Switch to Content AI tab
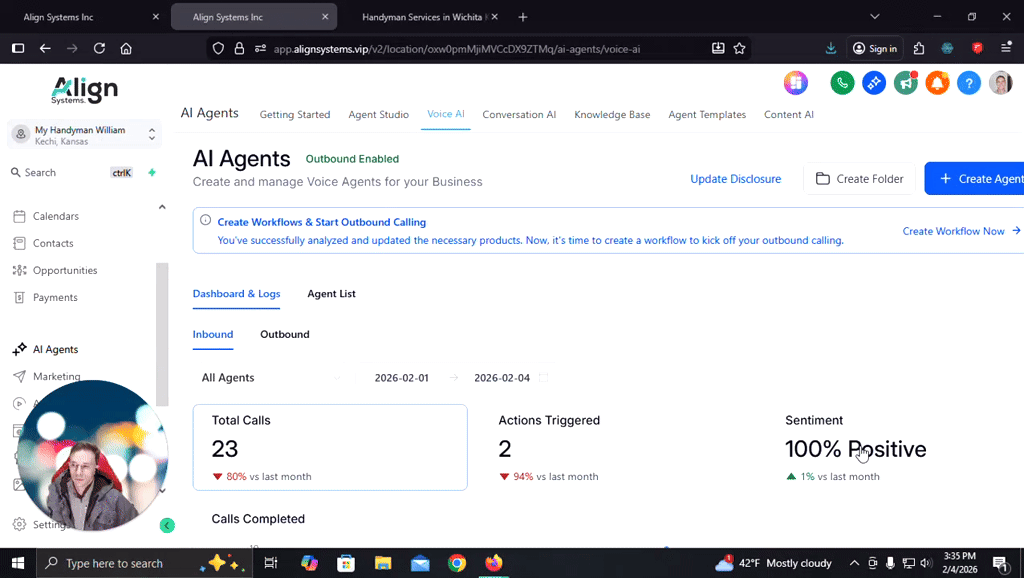Viewport: 1024px width, 578px height. point(789,114)
